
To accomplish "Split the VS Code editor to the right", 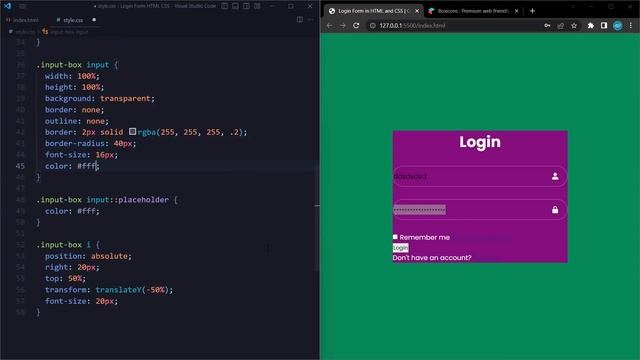I will coord(300,20).
